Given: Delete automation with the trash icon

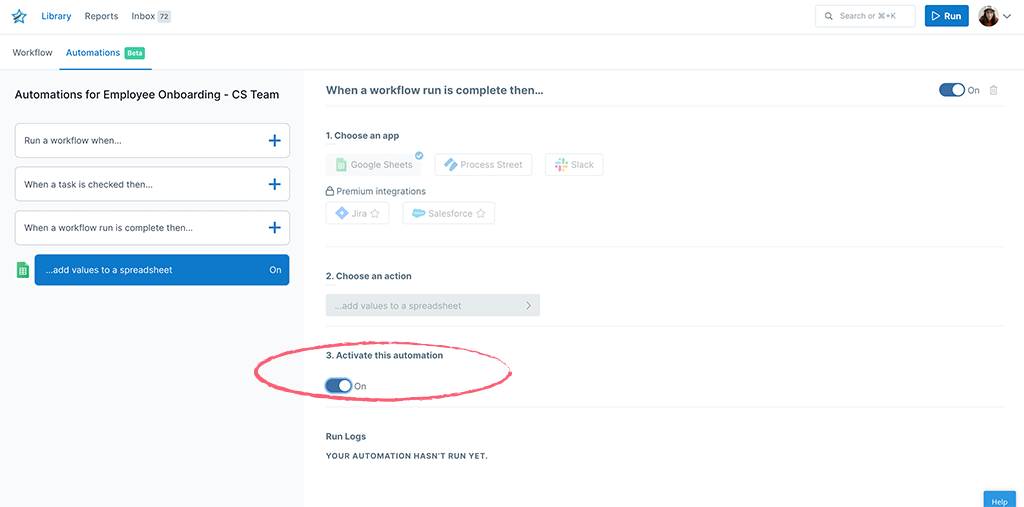Looking at the screenshot, I should click(x=993, y=90).
